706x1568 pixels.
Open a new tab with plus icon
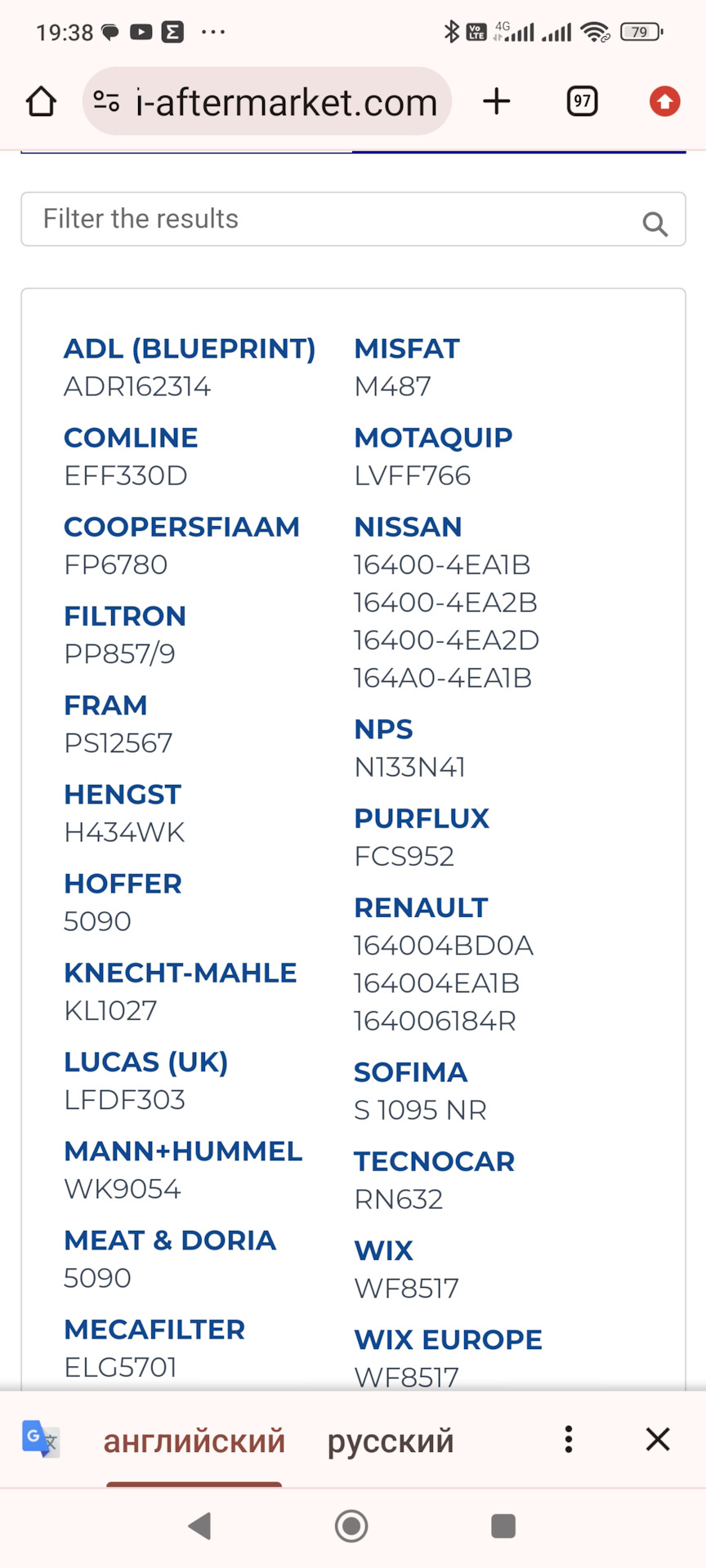(x=496, y=102)
